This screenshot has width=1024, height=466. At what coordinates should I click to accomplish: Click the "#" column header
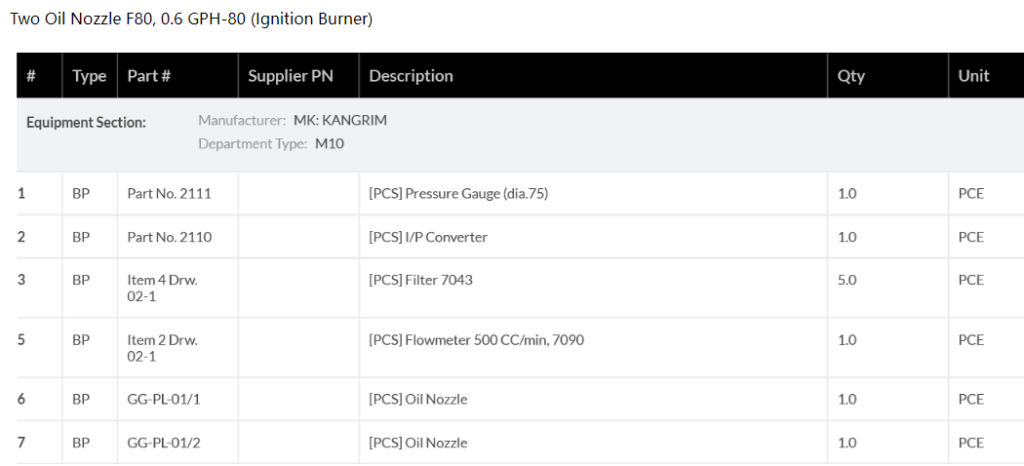32,76
